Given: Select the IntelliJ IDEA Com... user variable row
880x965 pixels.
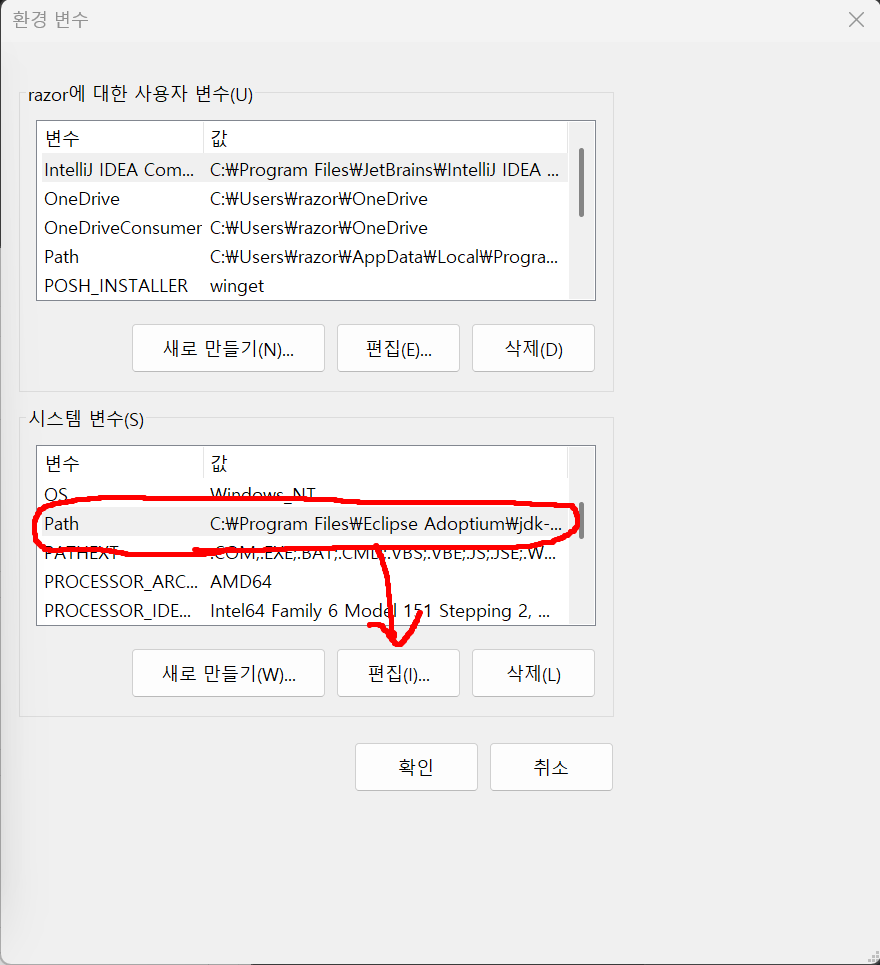Looking at the screenshot, I should point(303,170).
